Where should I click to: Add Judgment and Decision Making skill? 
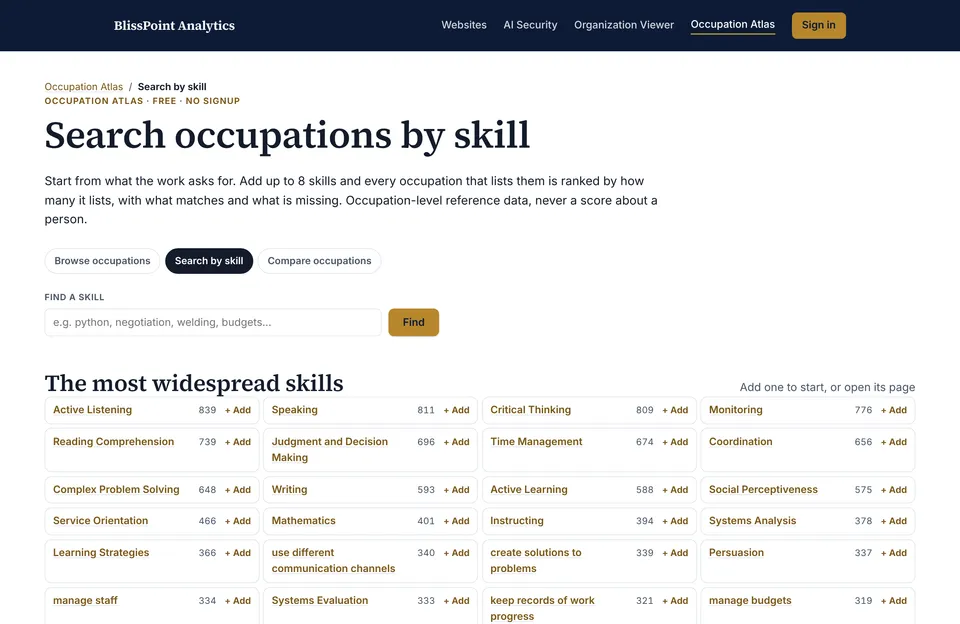pyautogui.click(x=456, y=442)
